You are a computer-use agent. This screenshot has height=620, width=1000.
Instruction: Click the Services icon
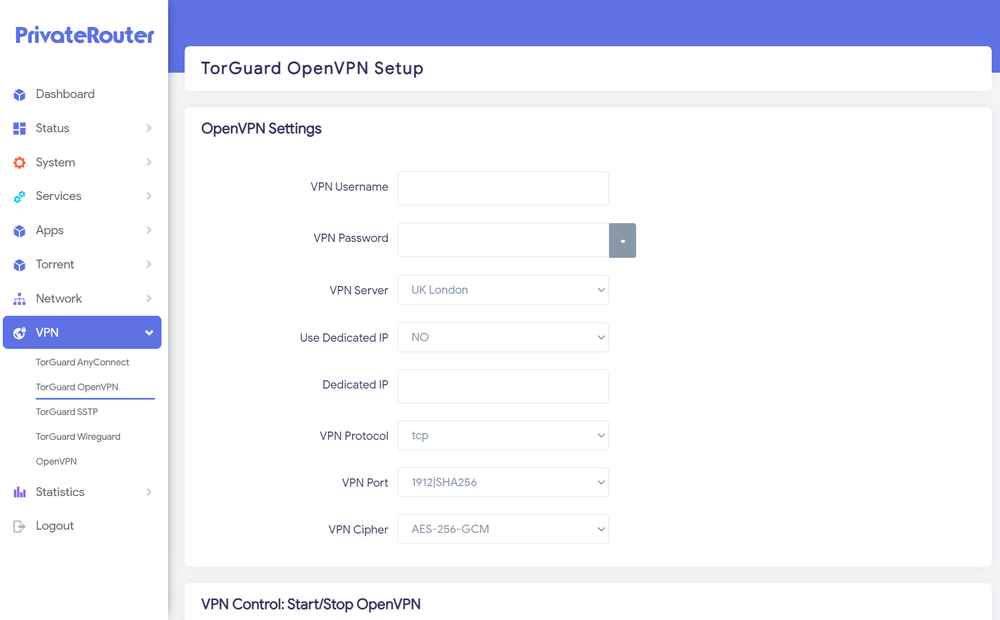[21, 196]
